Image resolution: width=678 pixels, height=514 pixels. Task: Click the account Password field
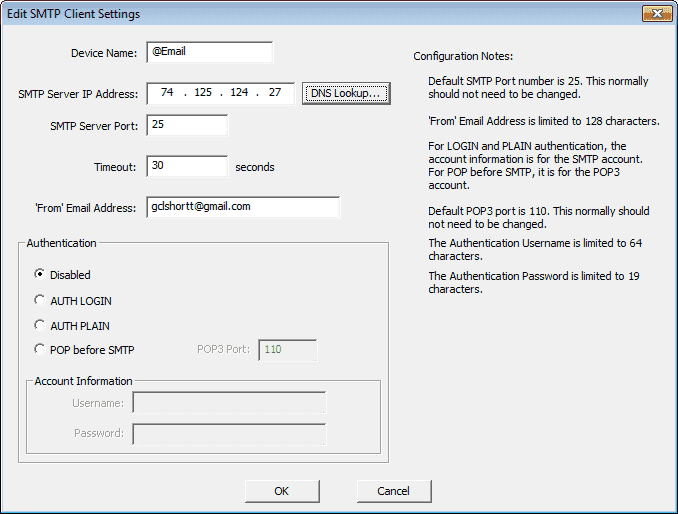tap(229, 434)
